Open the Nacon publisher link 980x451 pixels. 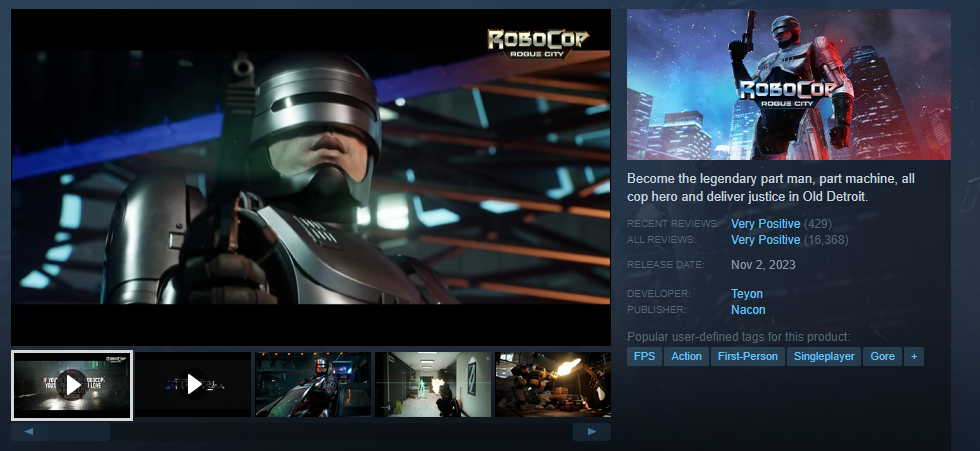(748, 310)
